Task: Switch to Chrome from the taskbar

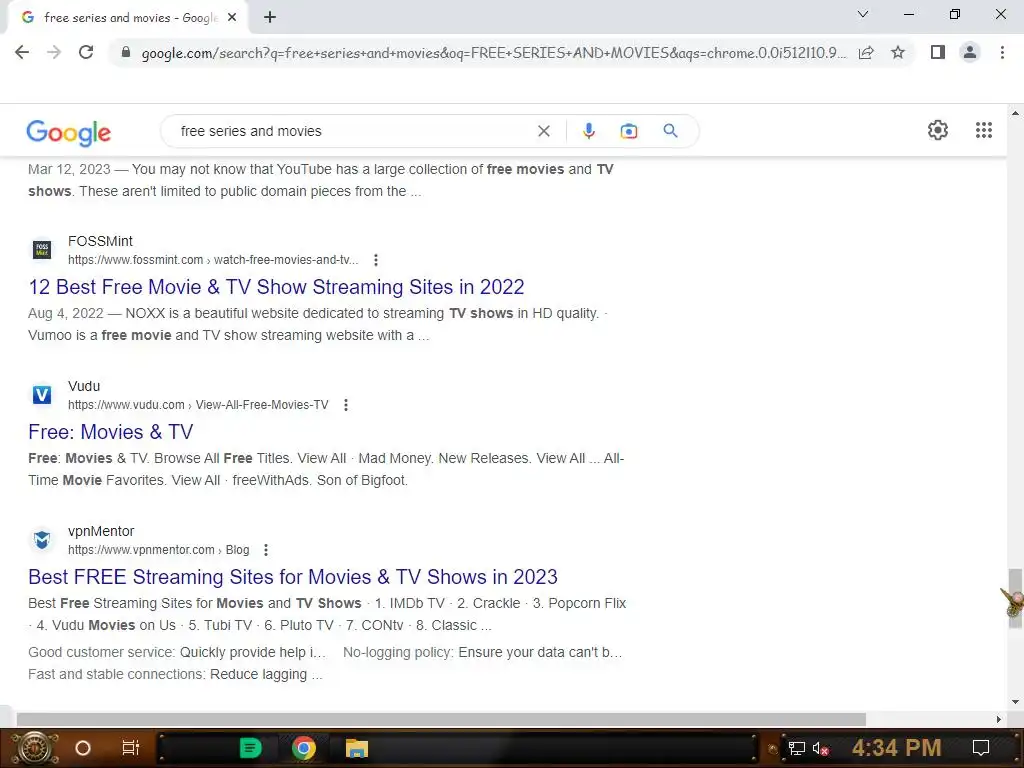Action: (304, 748)
